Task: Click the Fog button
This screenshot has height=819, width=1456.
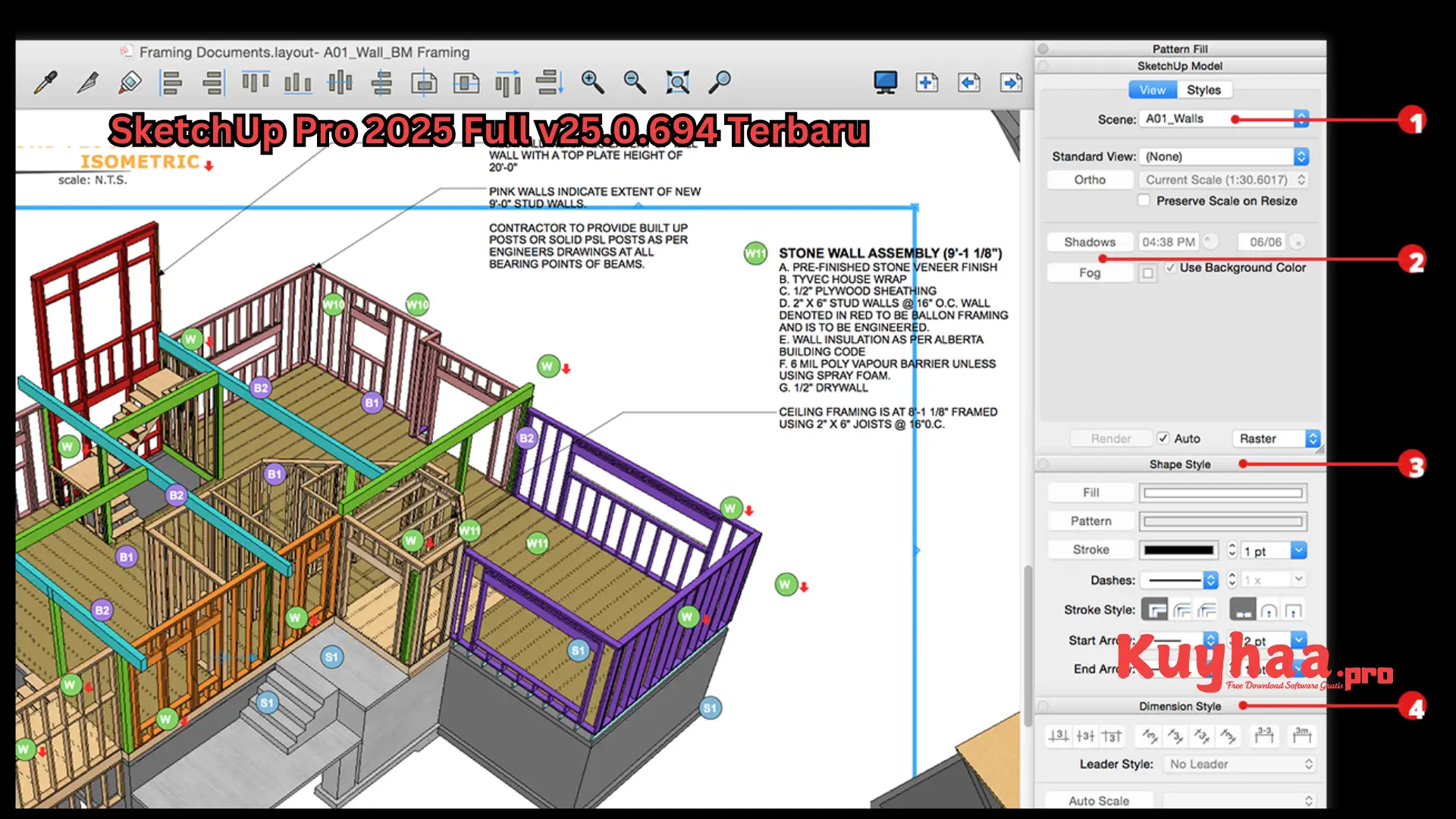Action: [1089, 272]
